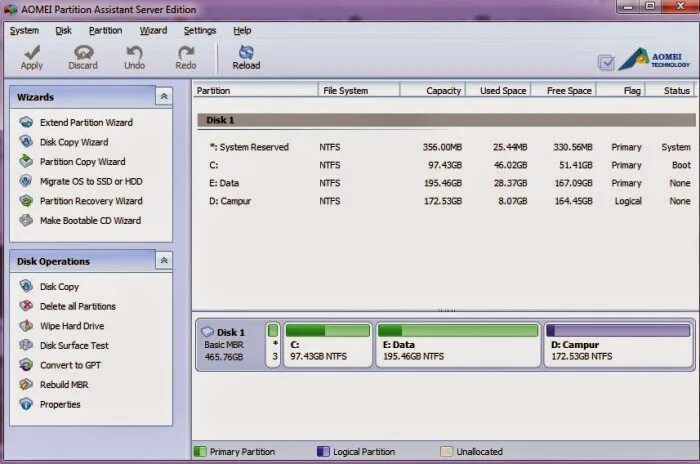Click Logical Partition blue legend swatch
The width and height of the screenshot is (700, 464).
tap(323, 451)
